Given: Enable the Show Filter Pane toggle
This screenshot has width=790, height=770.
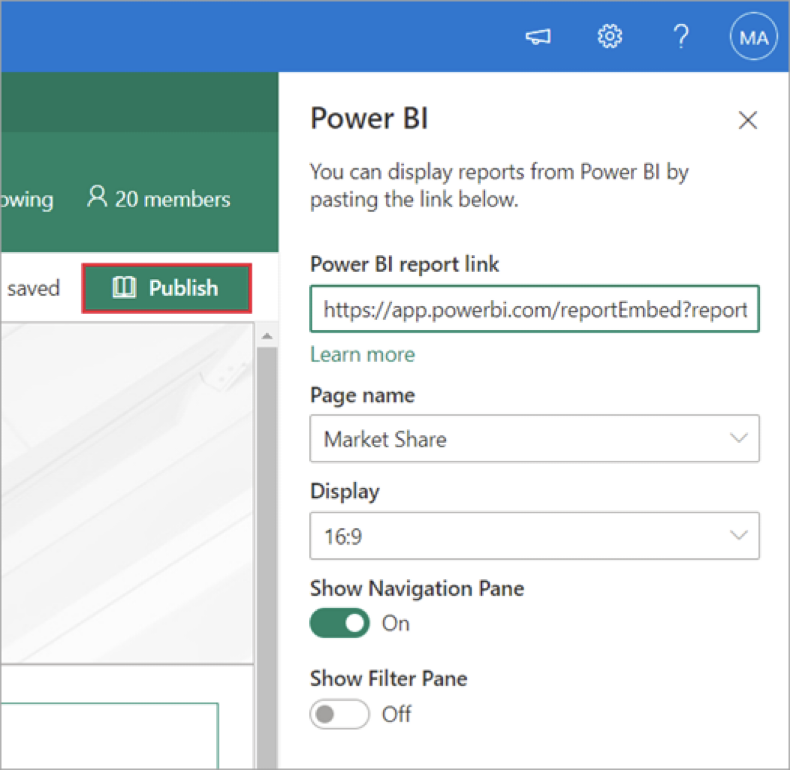Looking at the screenshot, I should [339, 714].
